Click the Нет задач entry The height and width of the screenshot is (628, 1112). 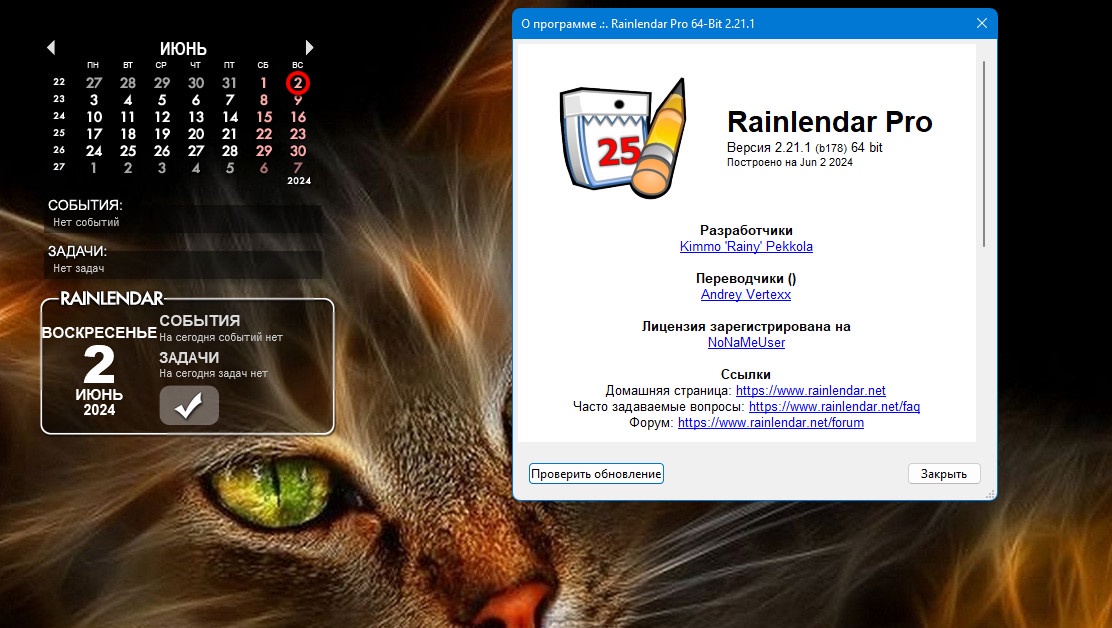pyautogui.click(x=79, y=269)
